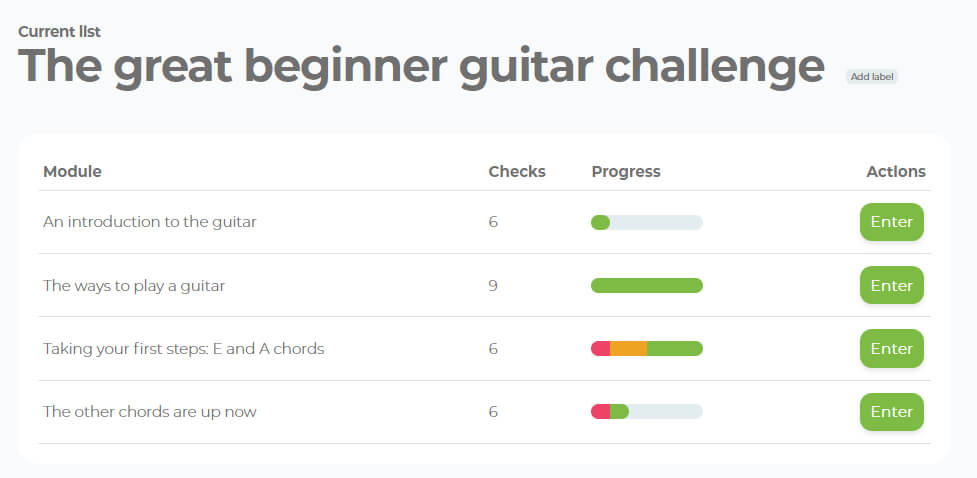
Task: Click the checks count 9
Action: [493, 285]
